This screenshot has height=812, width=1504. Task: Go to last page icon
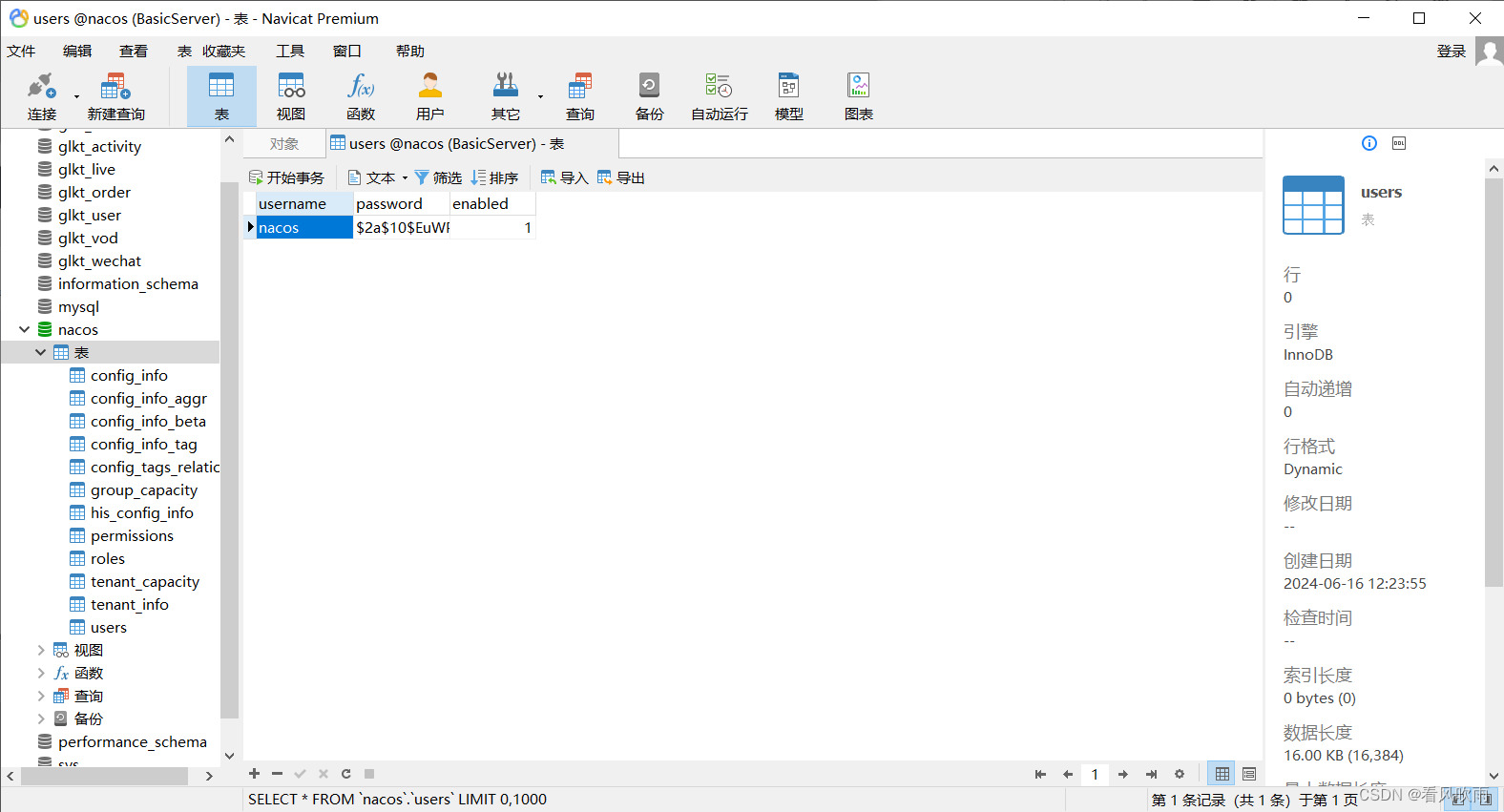coord(1151,774)
